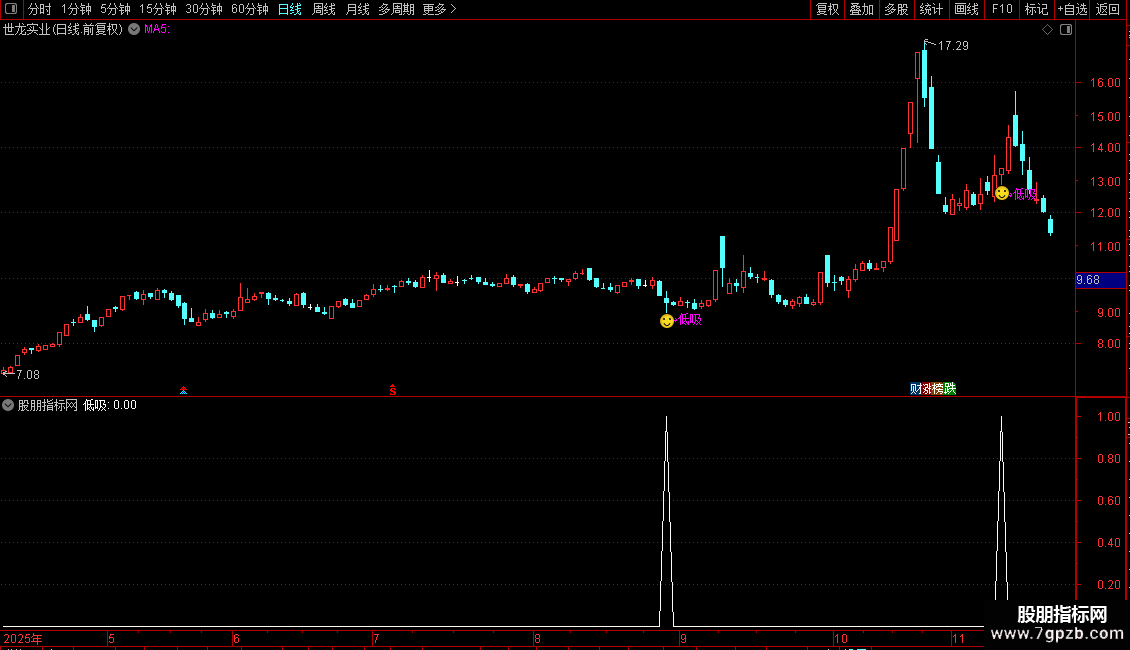
Task: Click the 16.00 price axis label
Action: pyautogui.click(x=1105, y=83)
